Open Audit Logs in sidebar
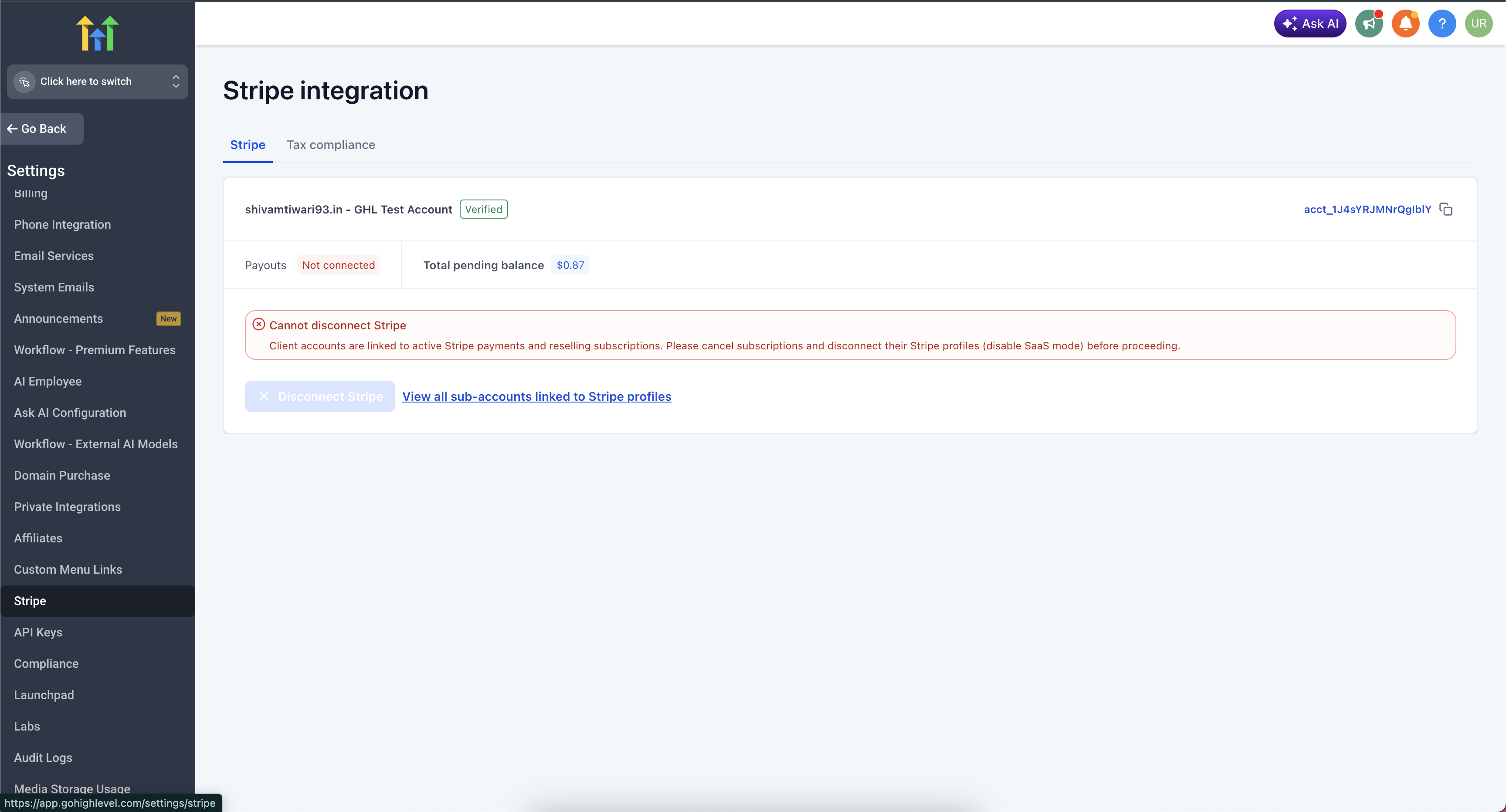The height and width of the screenshot is (812, 1506). (x=43, y=758)
